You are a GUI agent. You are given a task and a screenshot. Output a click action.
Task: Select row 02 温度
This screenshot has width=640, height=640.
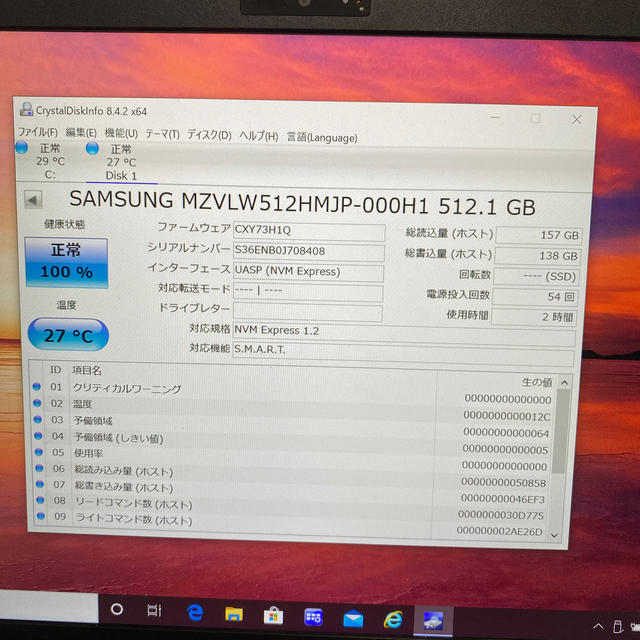point(292,409)
